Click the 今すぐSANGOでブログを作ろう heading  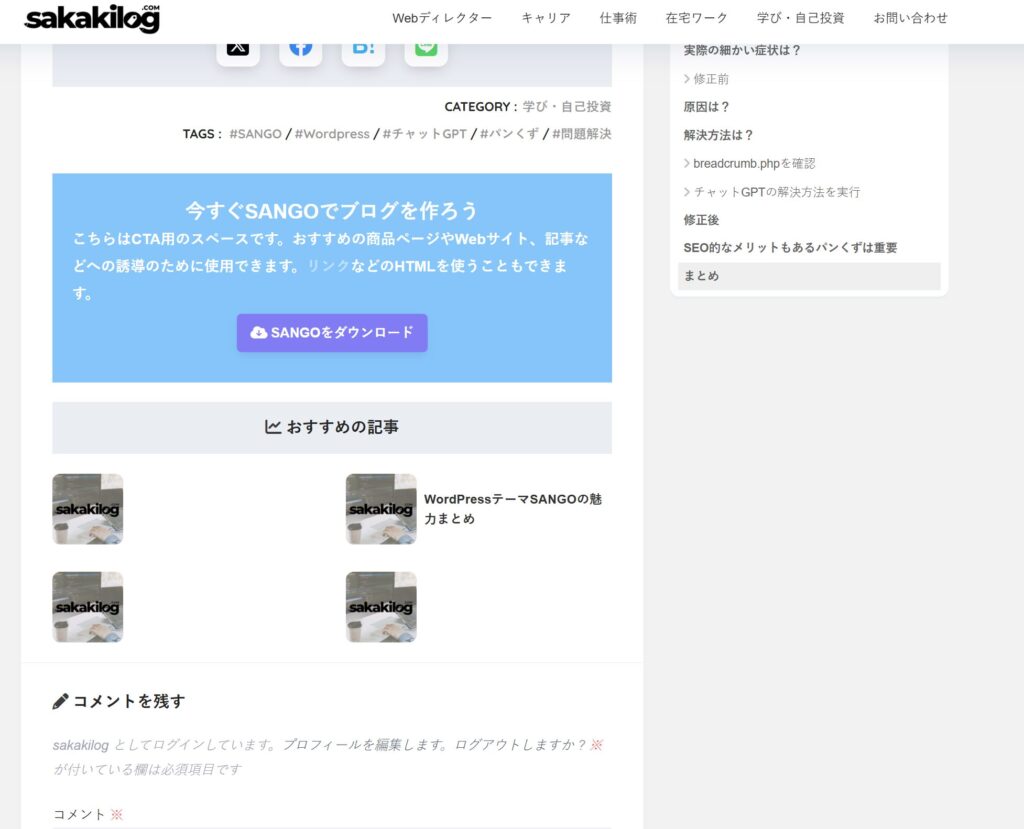[x=332, y=211]
